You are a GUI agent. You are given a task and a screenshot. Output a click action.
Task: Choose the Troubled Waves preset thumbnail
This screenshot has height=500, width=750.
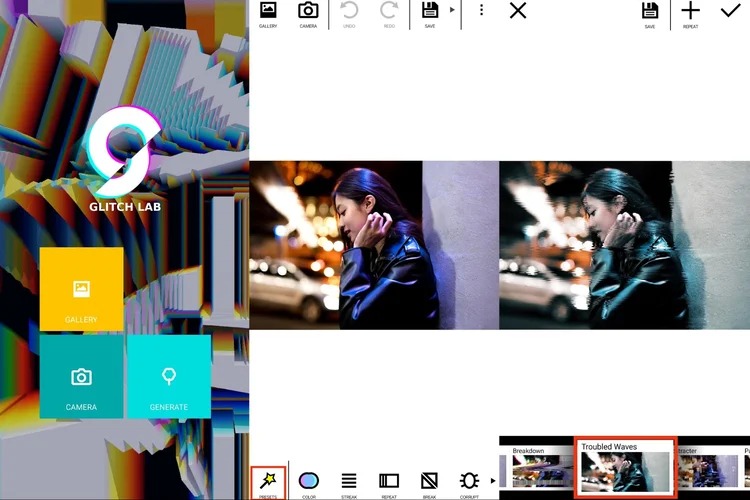click(x=625, y=467)
